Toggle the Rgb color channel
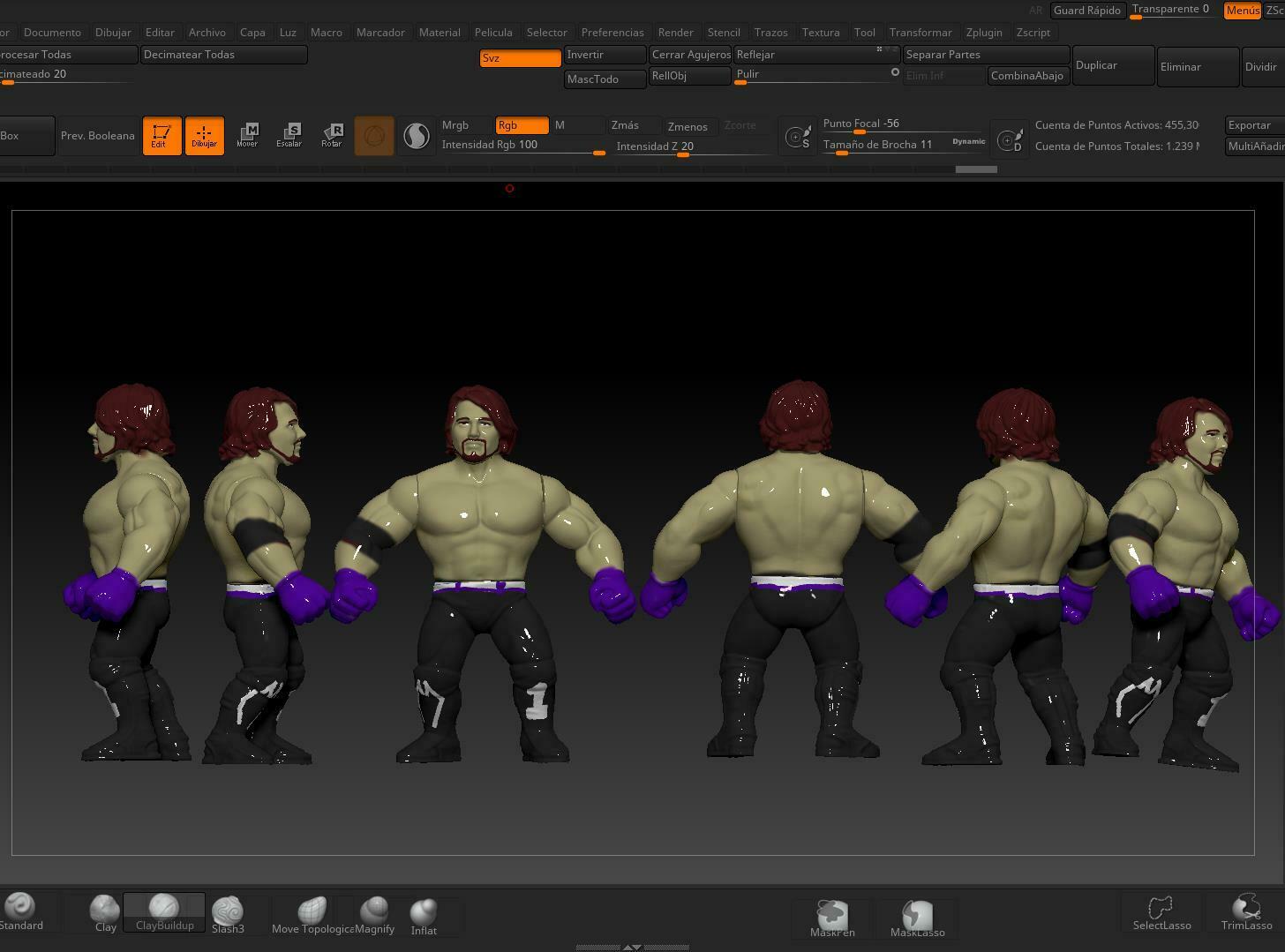Viewport: 1285px width, 952px height. (522, 125)
